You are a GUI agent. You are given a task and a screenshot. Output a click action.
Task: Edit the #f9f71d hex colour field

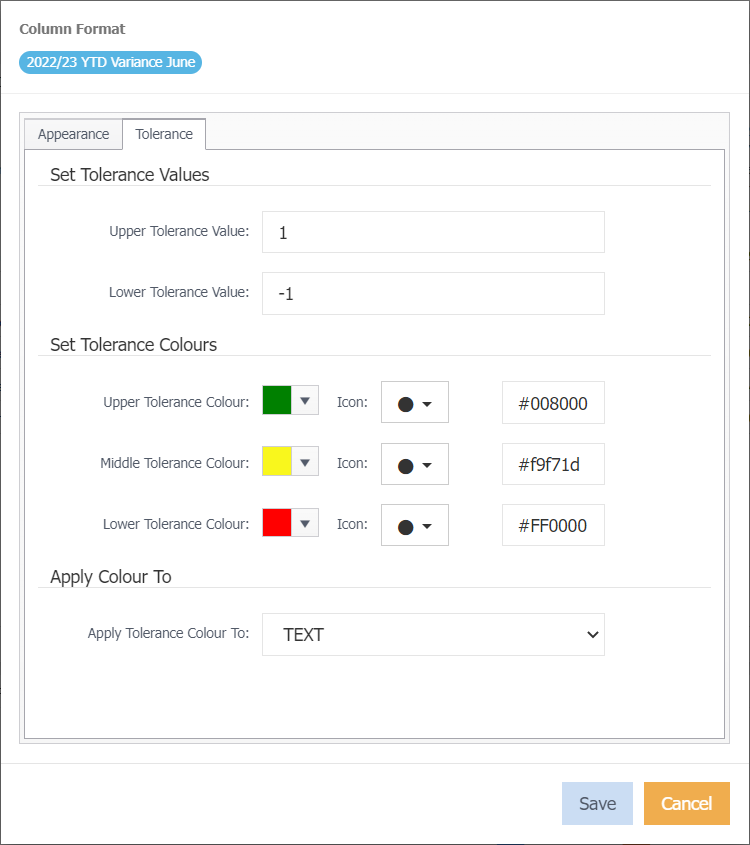[553, 465]
